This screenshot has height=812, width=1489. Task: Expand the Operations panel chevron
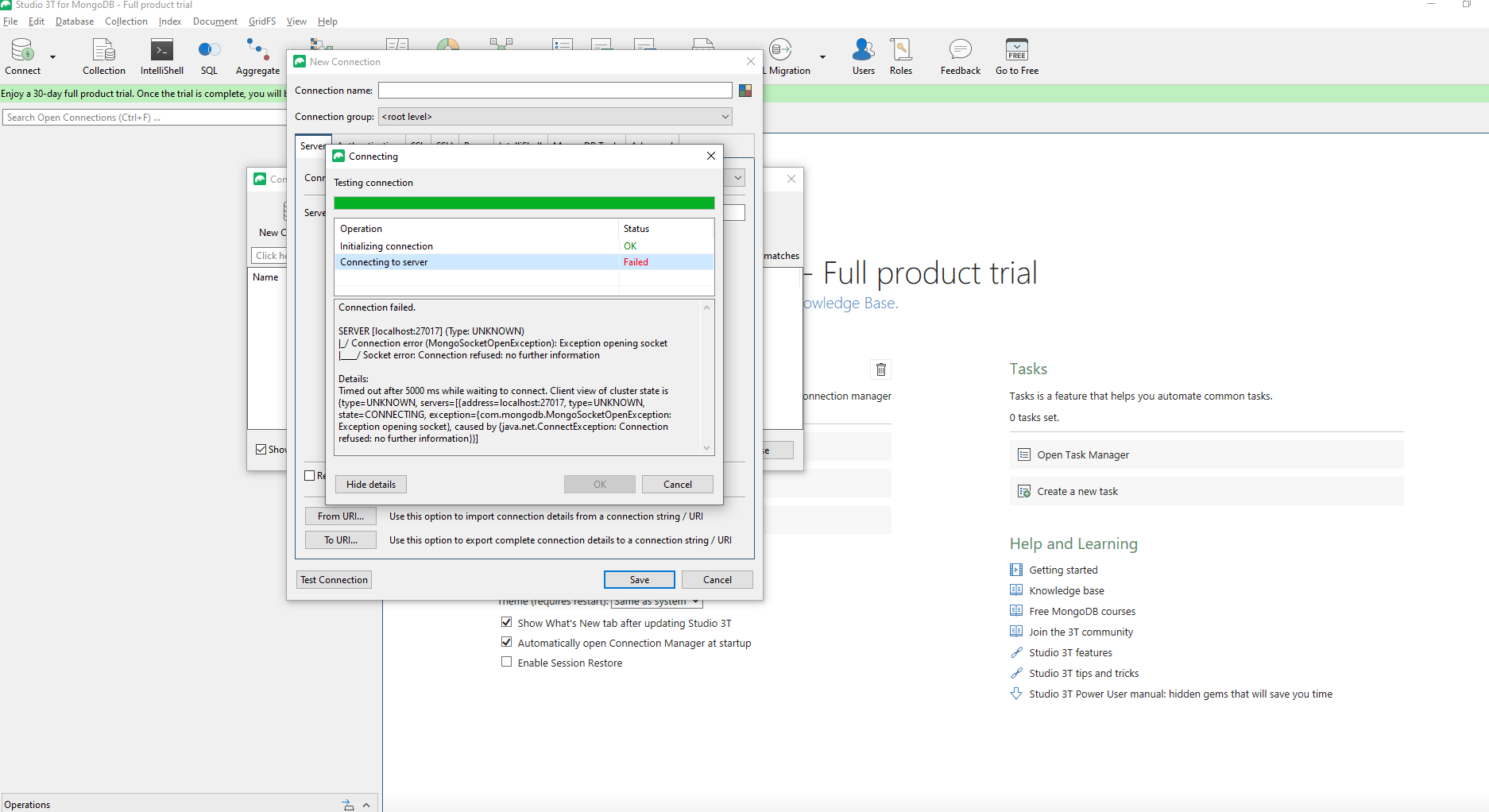[x=366, y=805]
